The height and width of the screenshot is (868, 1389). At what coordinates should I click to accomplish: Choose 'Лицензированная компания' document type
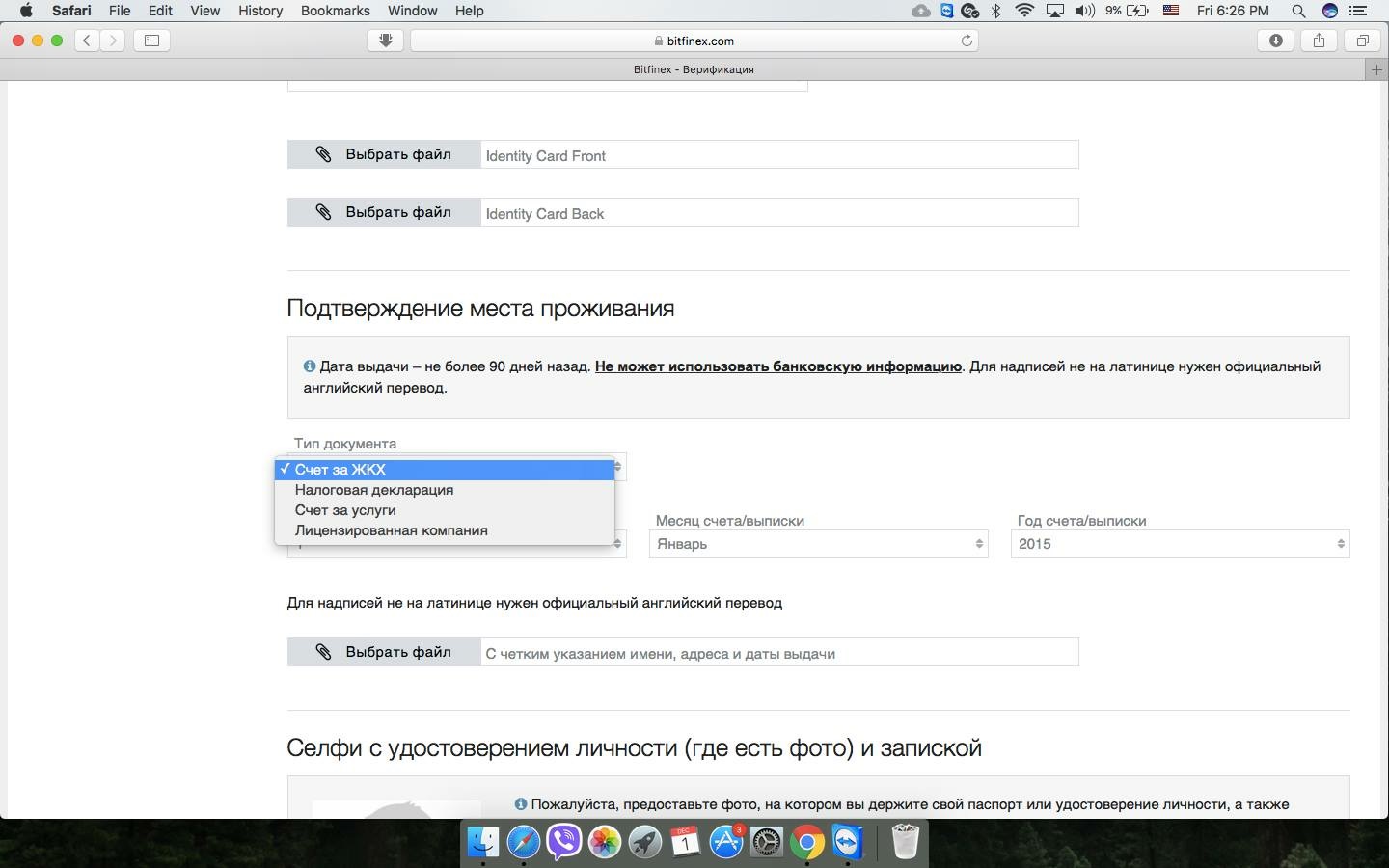coord(445,530)
